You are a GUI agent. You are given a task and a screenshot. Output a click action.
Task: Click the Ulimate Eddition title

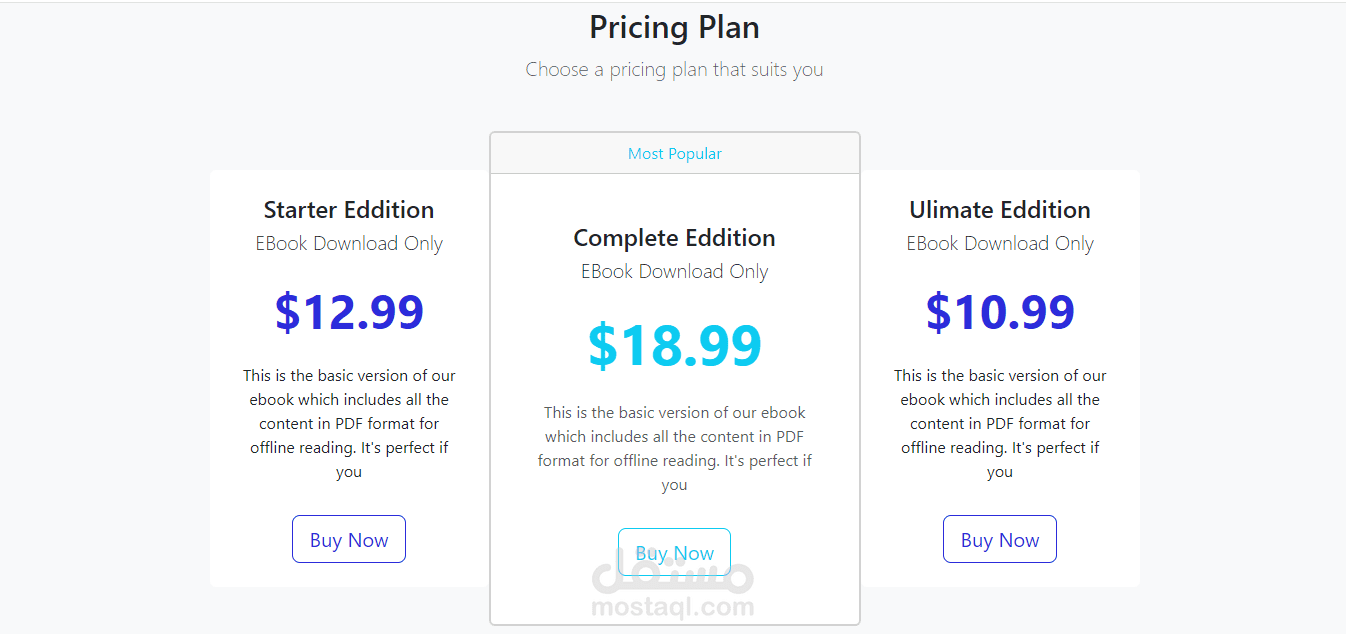point(999,210)
